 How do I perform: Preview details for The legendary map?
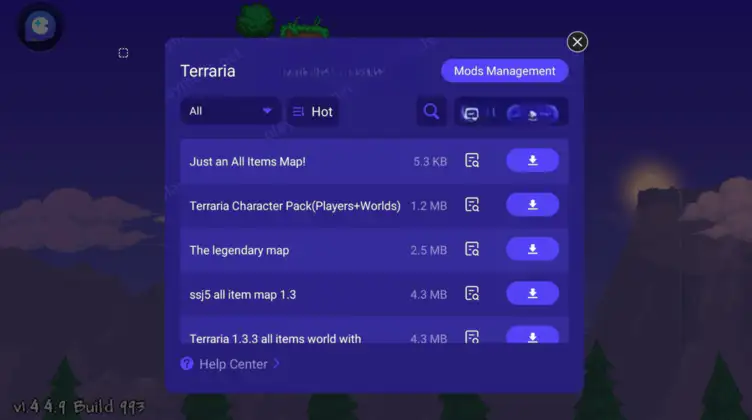[x=472, y=249]
